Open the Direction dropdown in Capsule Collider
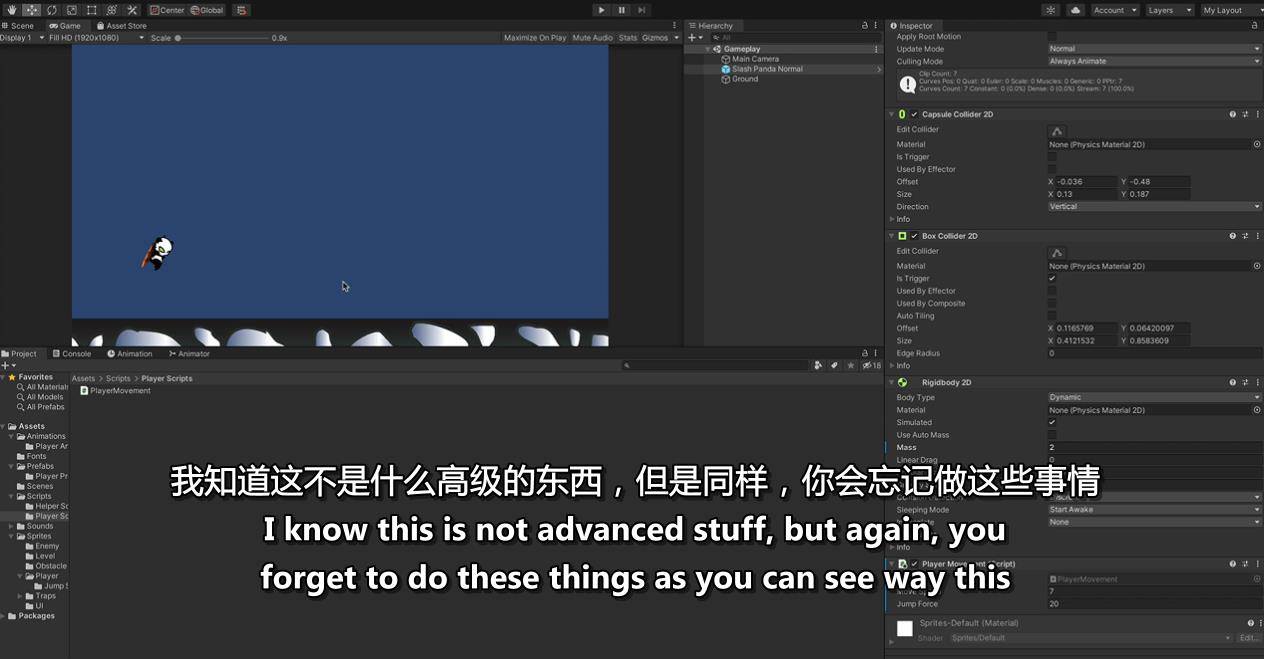This screenshot has height=659, width=1264. (1154, 207)
